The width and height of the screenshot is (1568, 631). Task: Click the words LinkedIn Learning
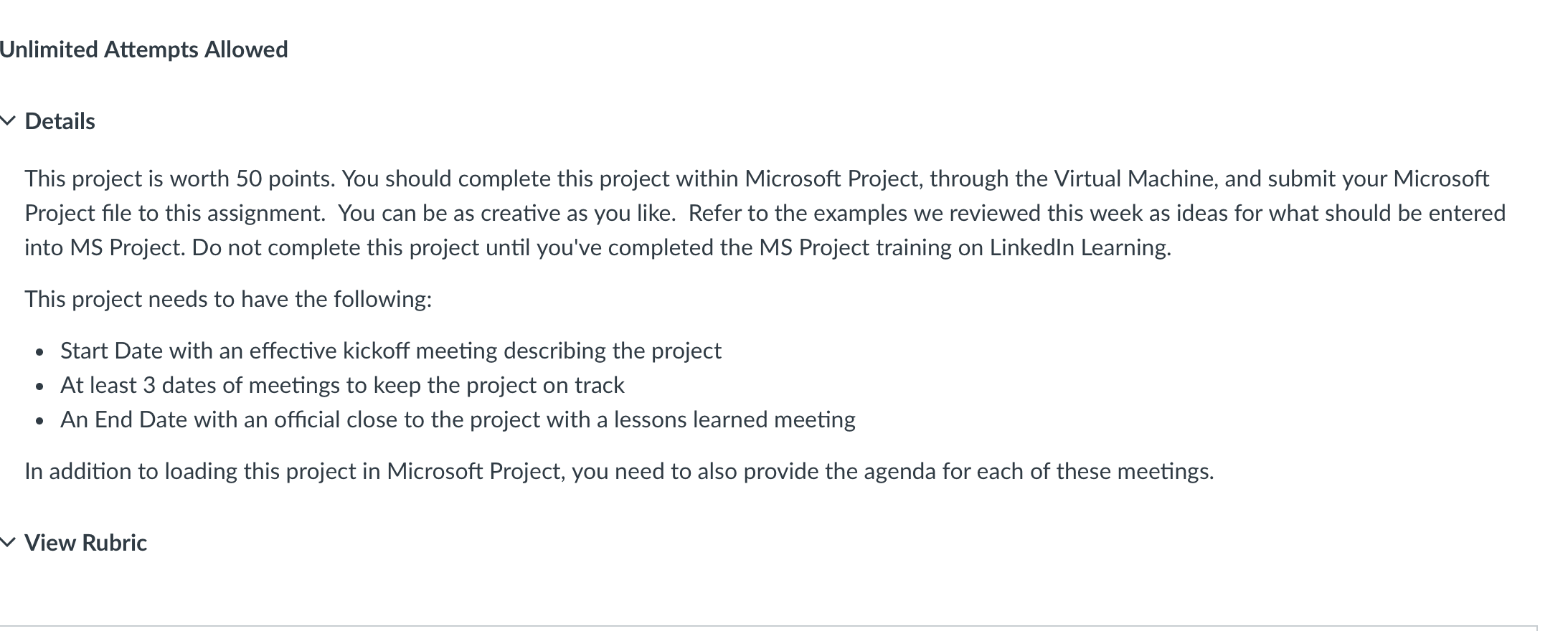1079,247
